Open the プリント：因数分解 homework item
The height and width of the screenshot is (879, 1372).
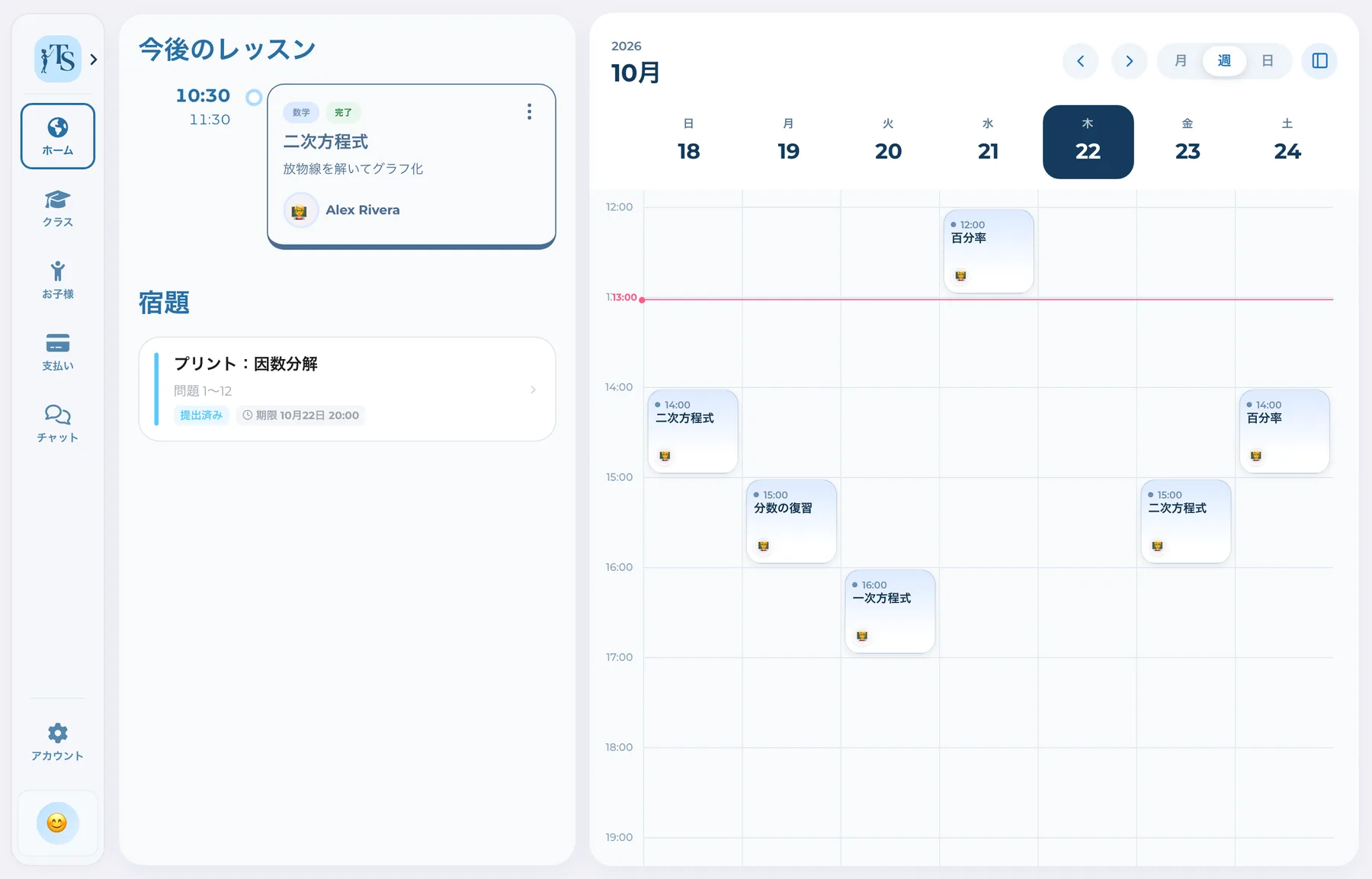(347, 389)
